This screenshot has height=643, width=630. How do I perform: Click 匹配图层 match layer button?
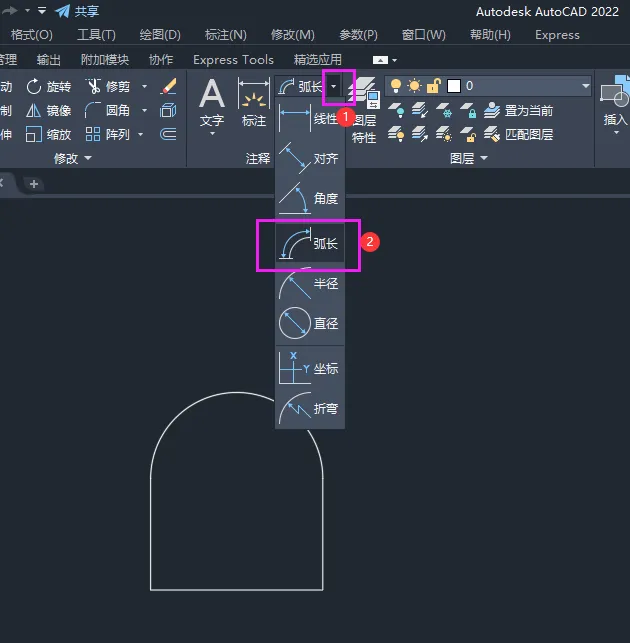518,134
